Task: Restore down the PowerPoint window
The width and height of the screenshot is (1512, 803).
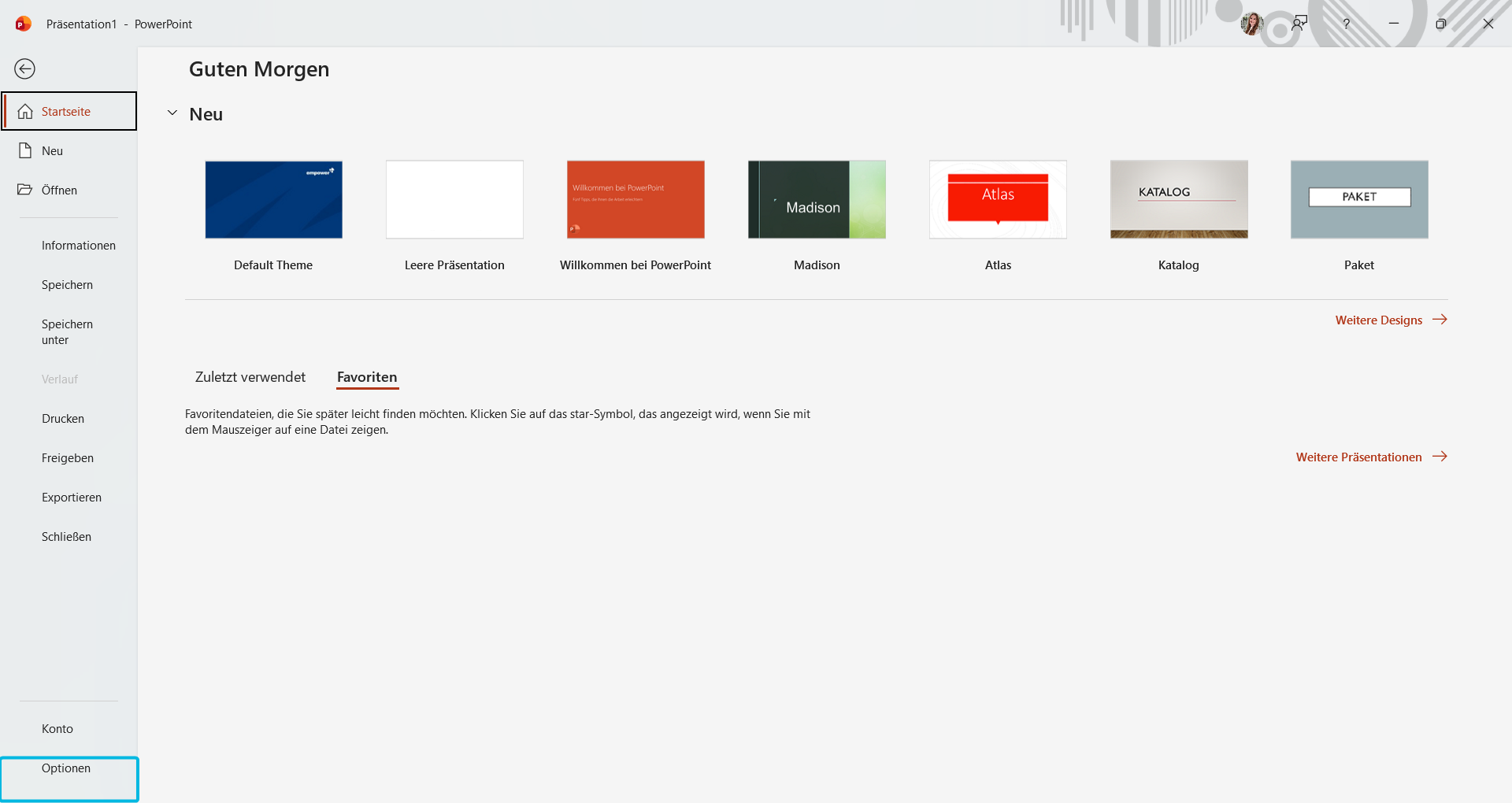Action: [1441, 24]
